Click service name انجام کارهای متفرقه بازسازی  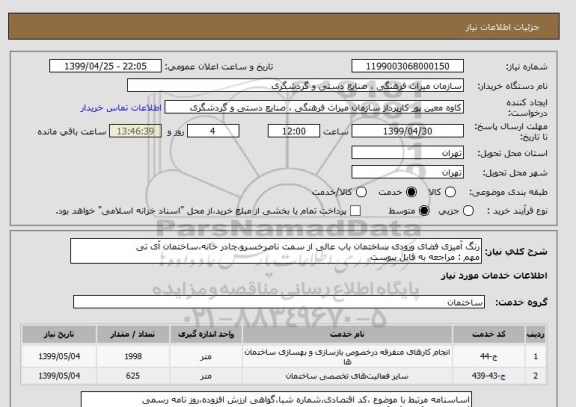point(347,357)
